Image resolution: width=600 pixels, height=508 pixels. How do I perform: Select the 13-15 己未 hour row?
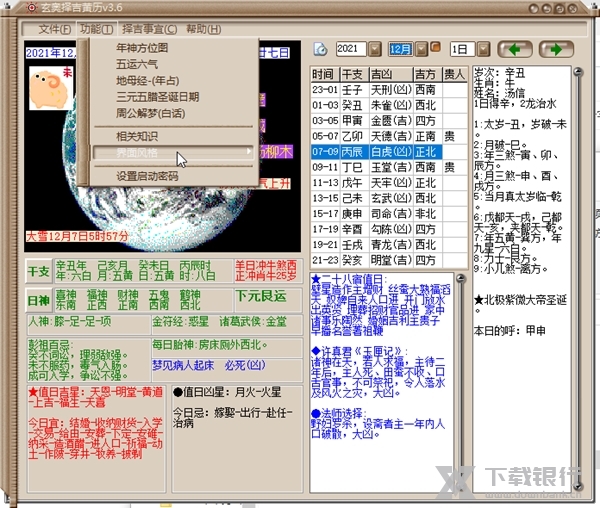(389, 198)
